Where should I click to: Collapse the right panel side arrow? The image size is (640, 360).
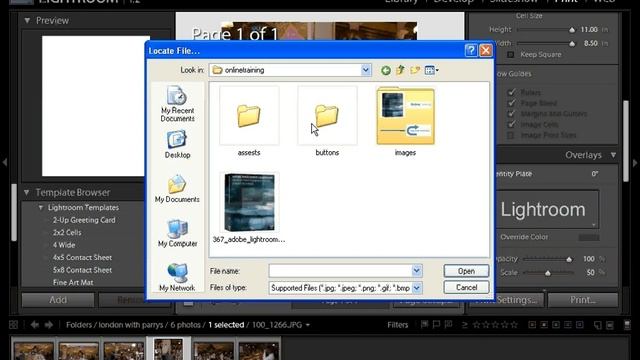tap(635, 162)
